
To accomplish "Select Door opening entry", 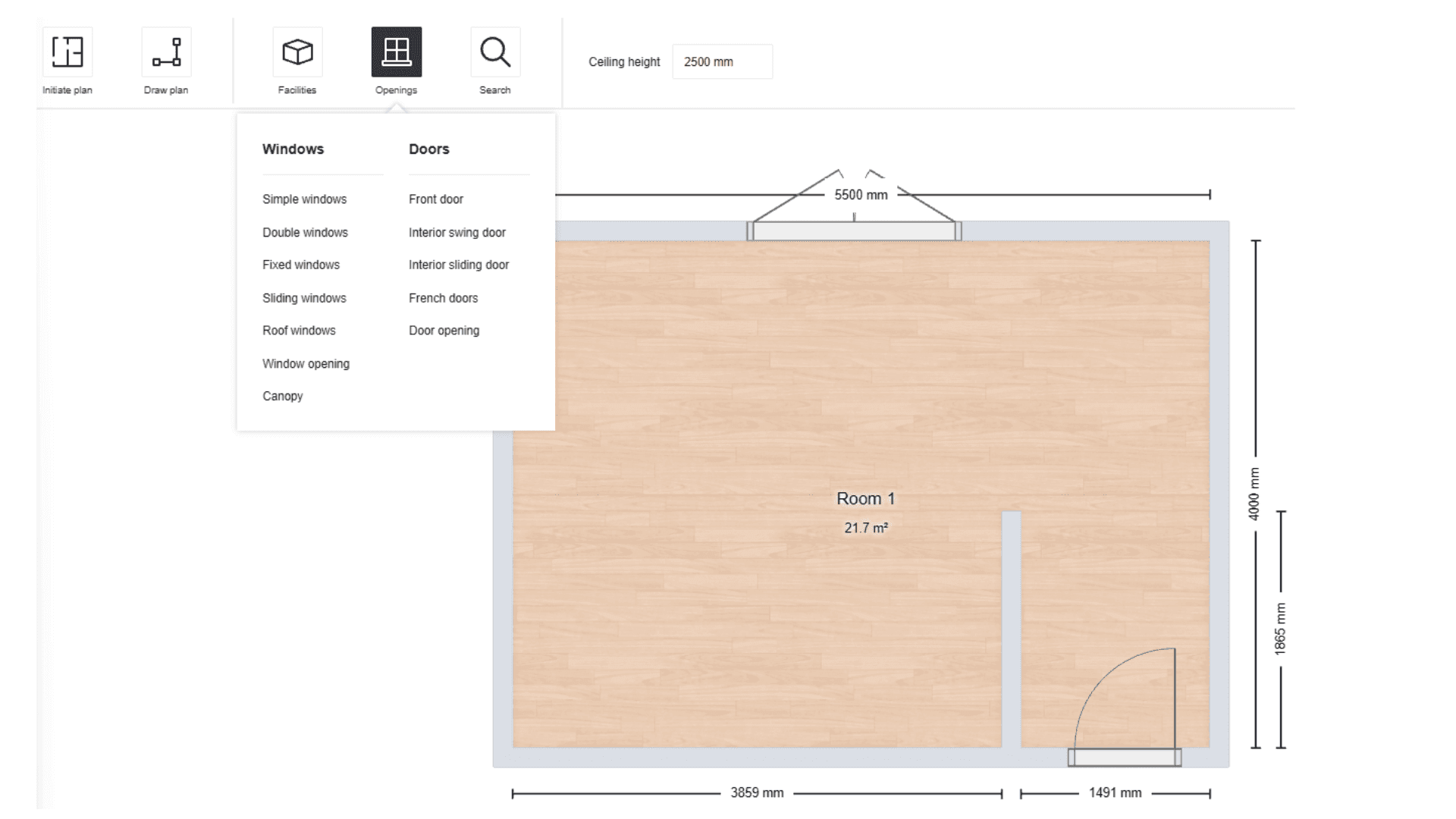I will (x=444, y=331).
